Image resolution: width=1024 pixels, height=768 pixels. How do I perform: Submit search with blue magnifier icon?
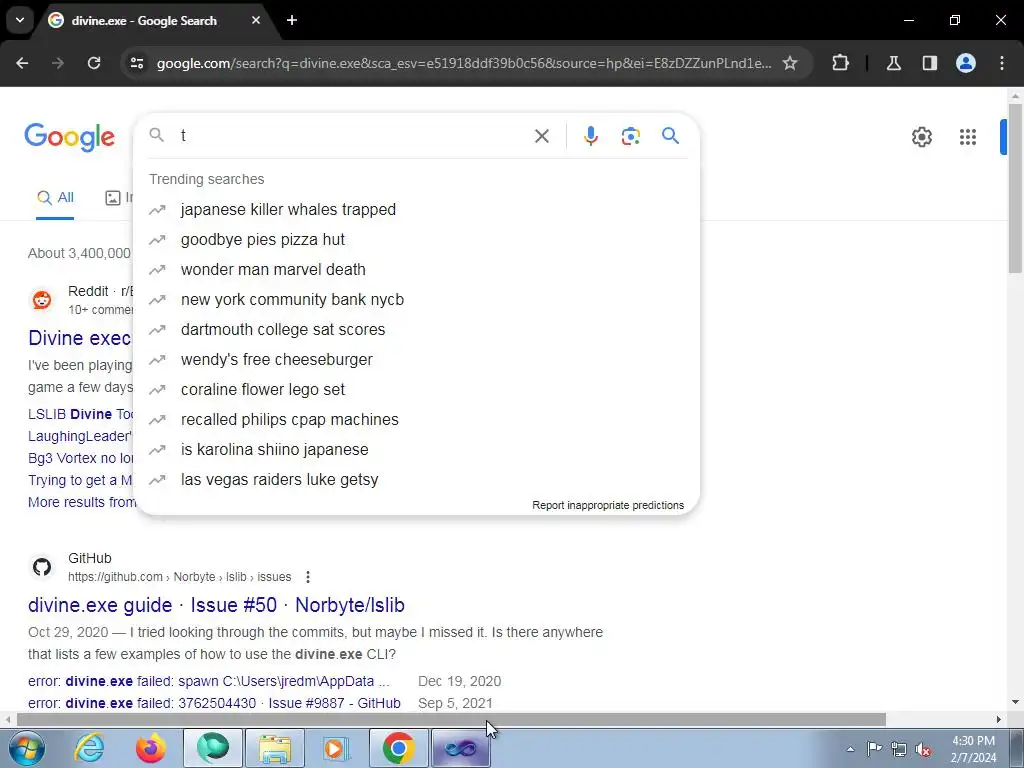point(671,136)
